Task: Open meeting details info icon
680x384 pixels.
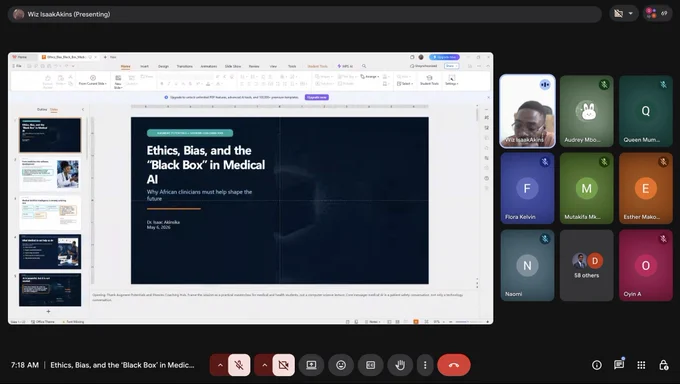Action: pos(597,365)
